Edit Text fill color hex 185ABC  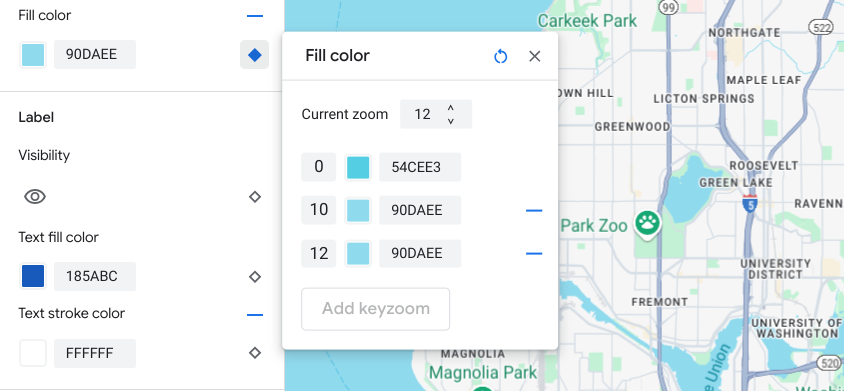click(95, 276)
